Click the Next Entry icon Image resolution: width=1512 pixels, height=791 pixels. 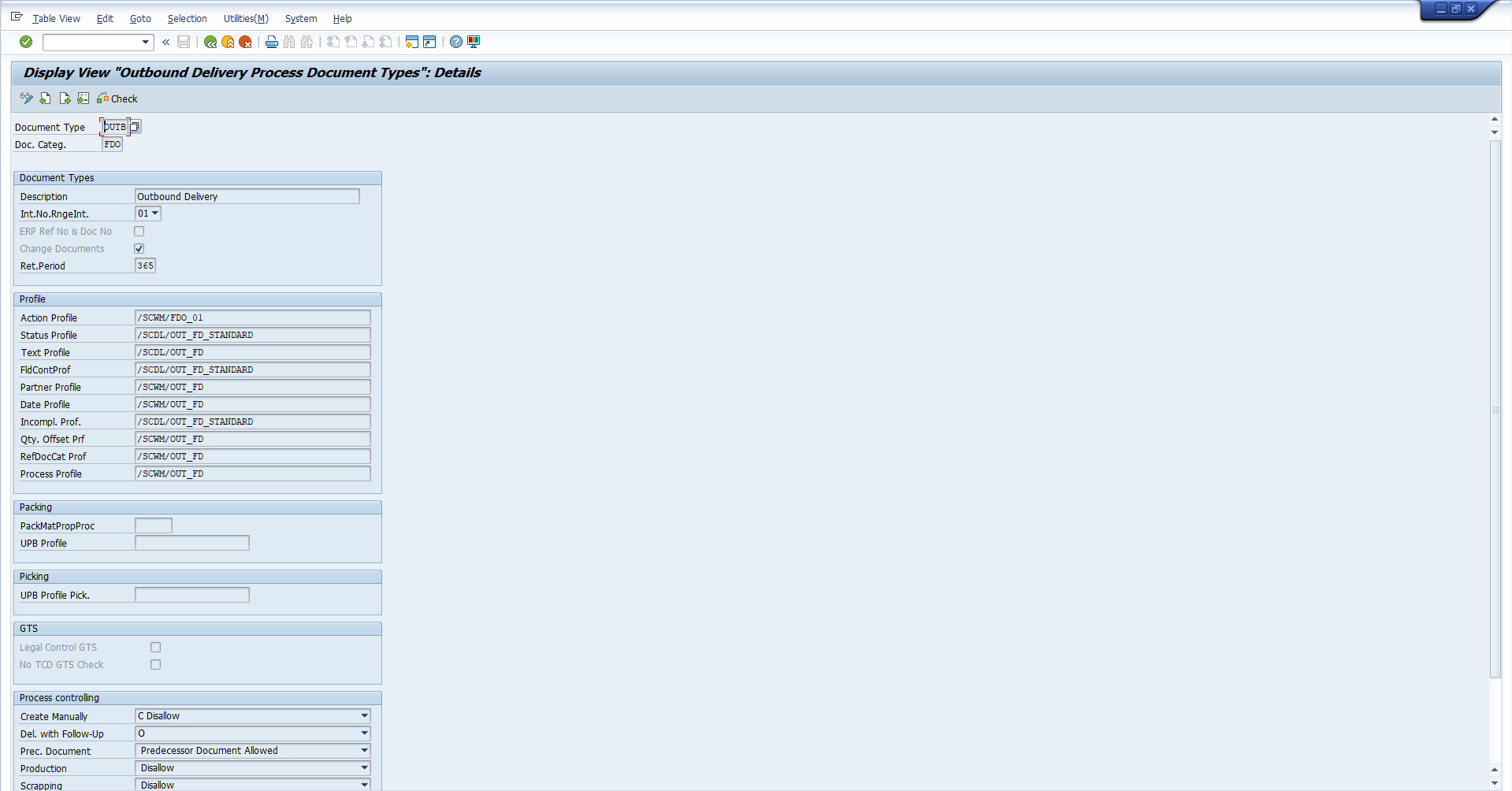pos(65,98)
